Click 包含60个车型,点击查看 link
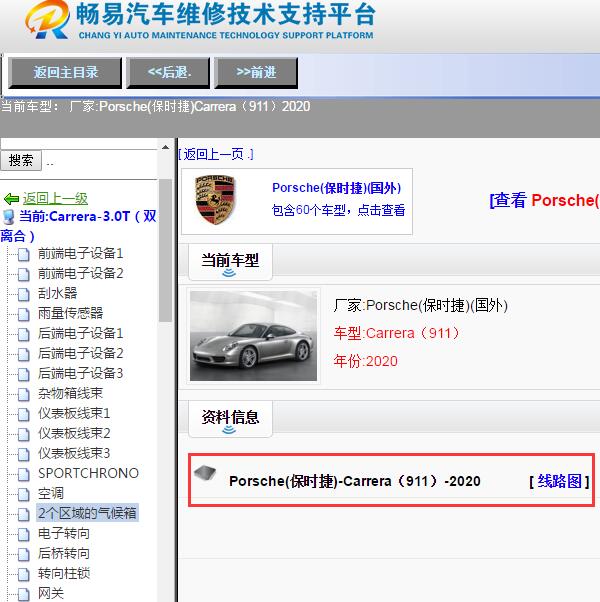 point(339,210)
